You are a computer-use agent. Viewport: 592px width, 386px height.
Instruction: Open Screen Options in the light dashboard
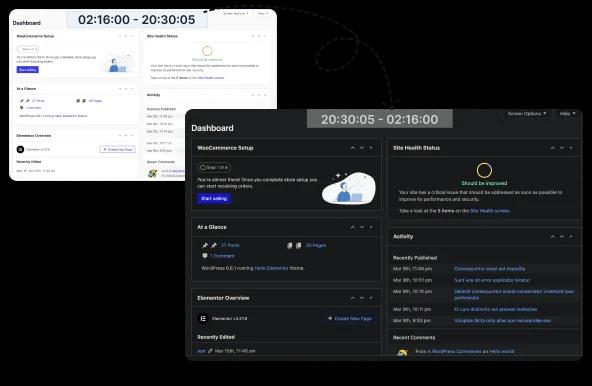tap(236, 13)
